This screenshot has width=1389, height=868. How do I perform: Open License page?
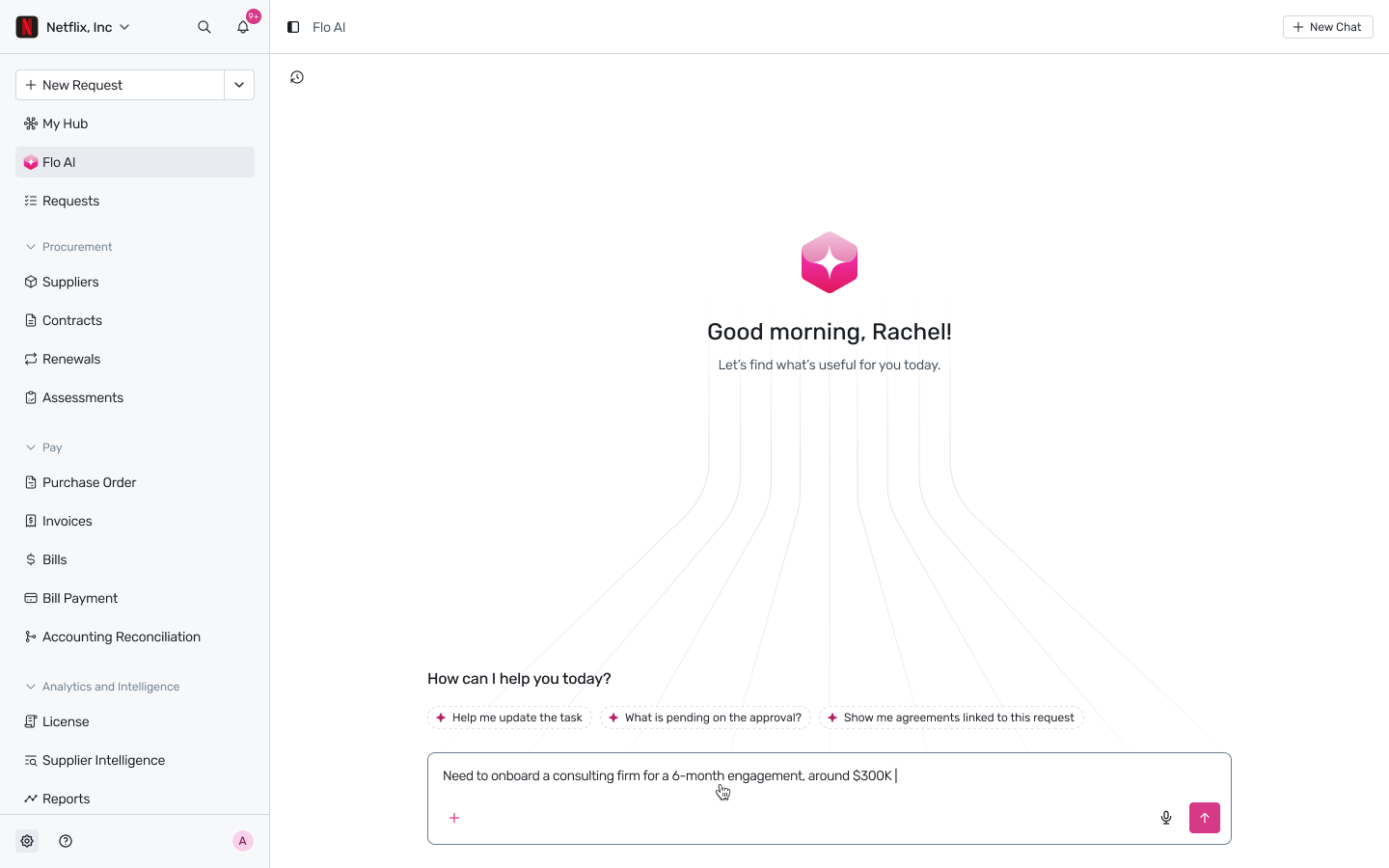pos(135,721)
